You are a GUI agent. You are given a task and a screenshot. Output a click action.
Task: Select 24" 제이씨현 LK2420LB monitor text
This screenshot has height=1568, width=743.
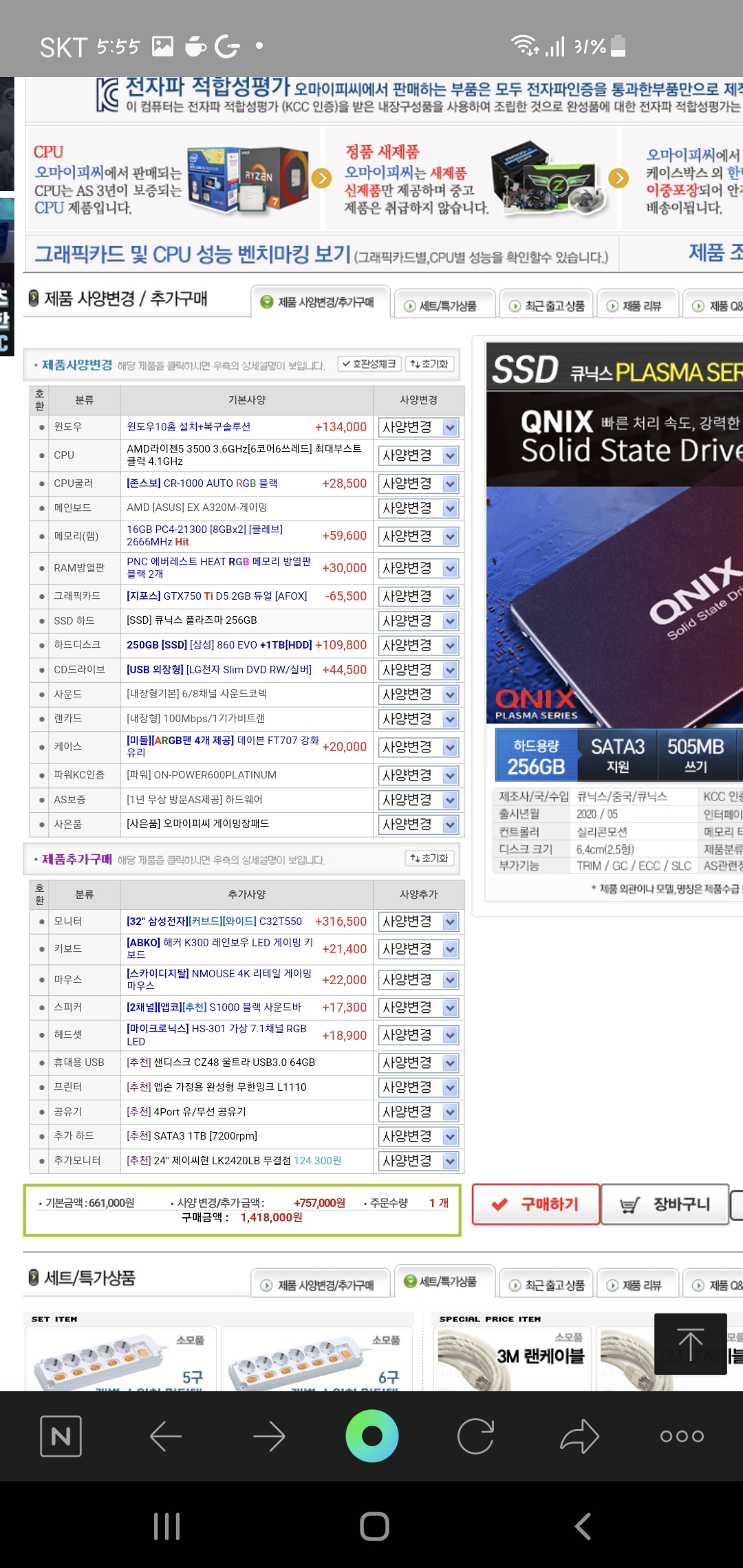234,1161
